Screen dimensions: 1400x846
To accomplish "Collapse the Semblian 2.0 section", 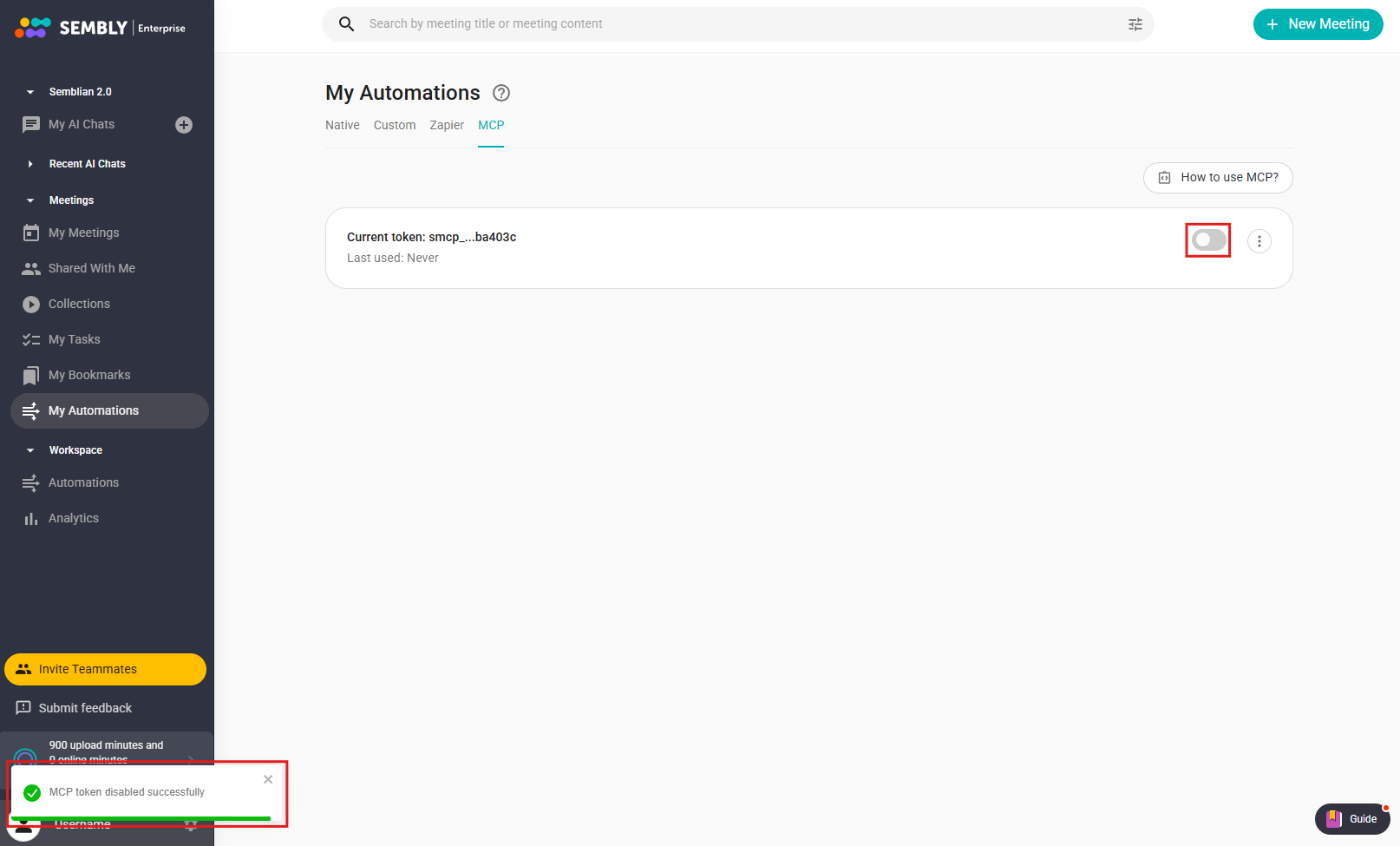I will click(30, 92).
